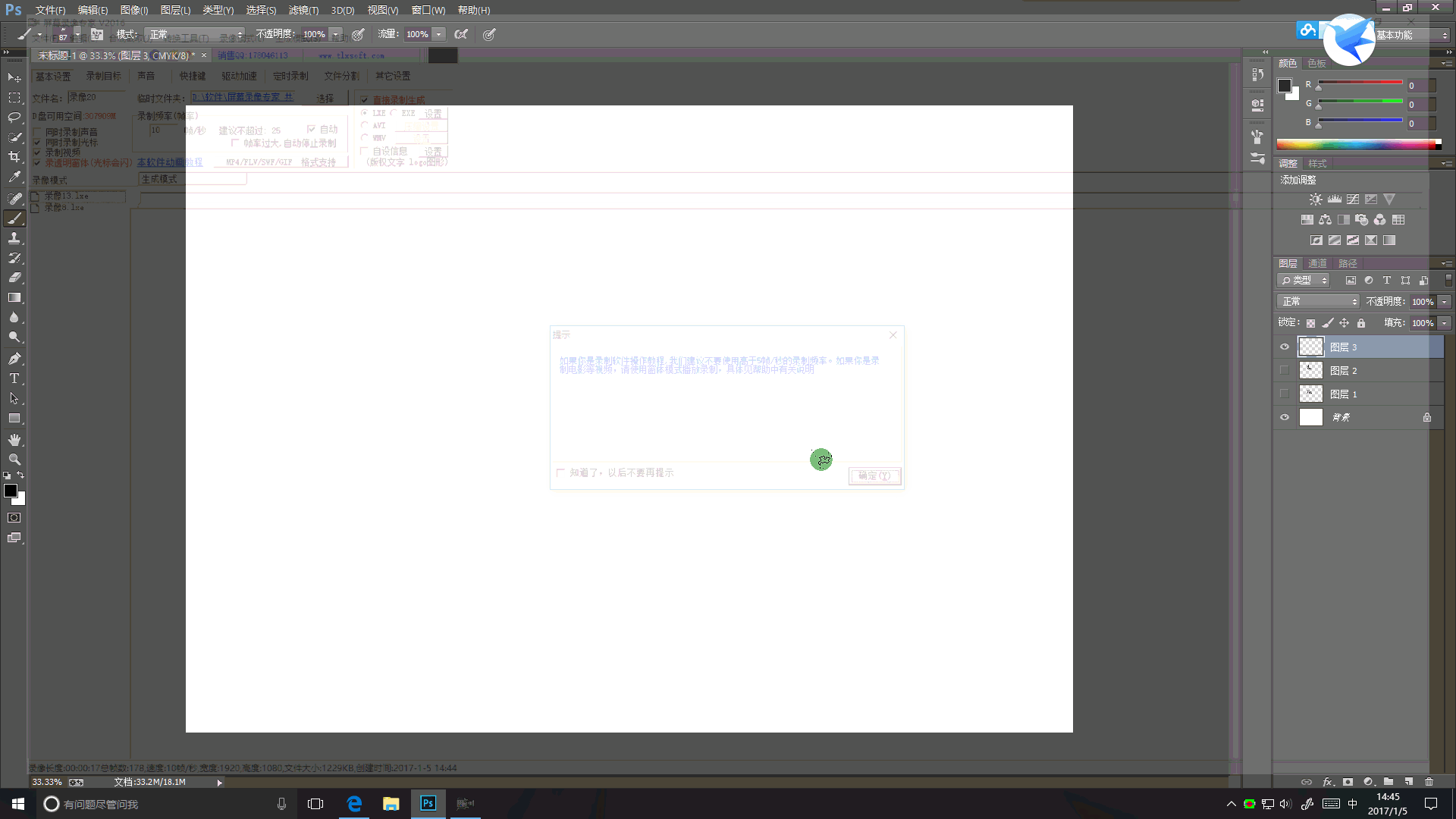Screen dimensions: 1456x819
Task: Open the History panel icon
Action: pos(1258,74)
